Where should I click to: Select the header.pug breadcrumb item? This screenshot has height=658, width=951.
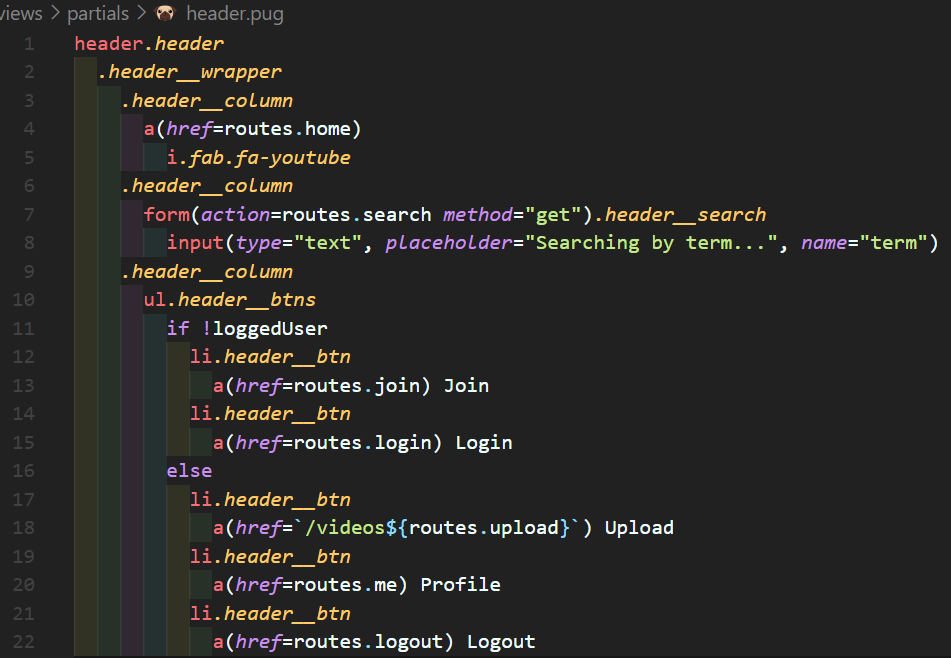(x=235, y=13)
